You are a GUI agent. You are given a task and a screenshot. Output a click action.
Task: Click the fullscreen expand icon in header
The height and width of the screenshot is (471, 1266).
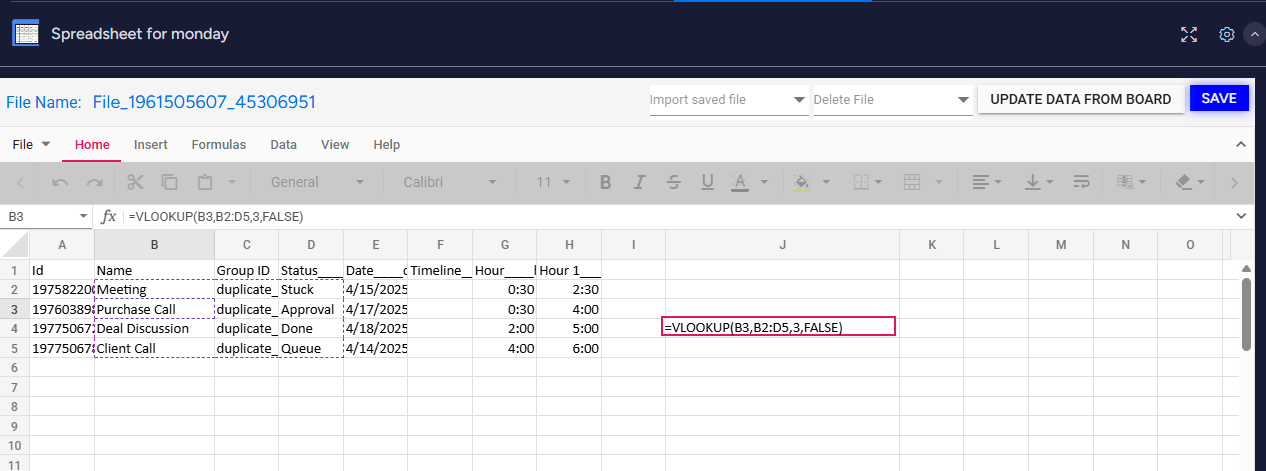[1189, 34]
